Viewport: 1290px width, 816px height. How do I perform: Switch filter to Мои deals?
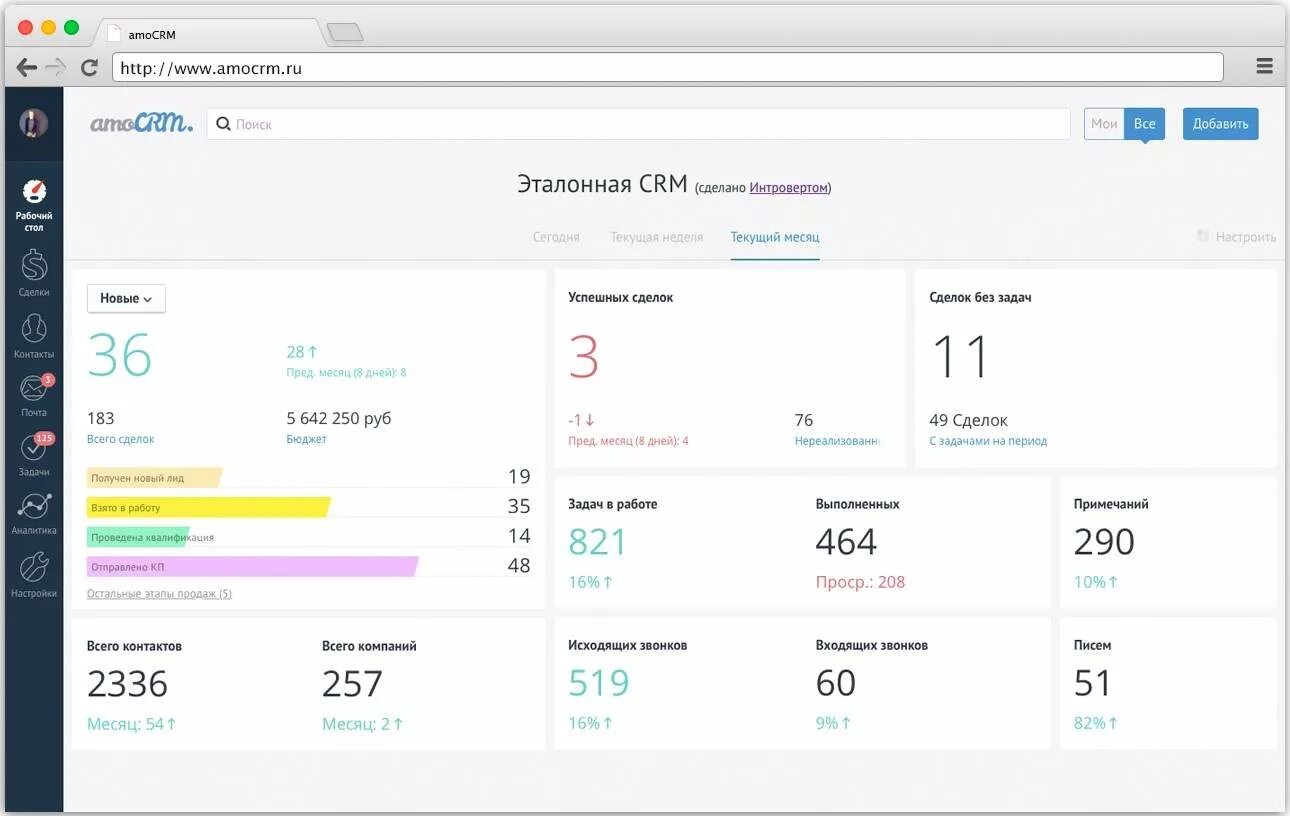(1103, 123)
